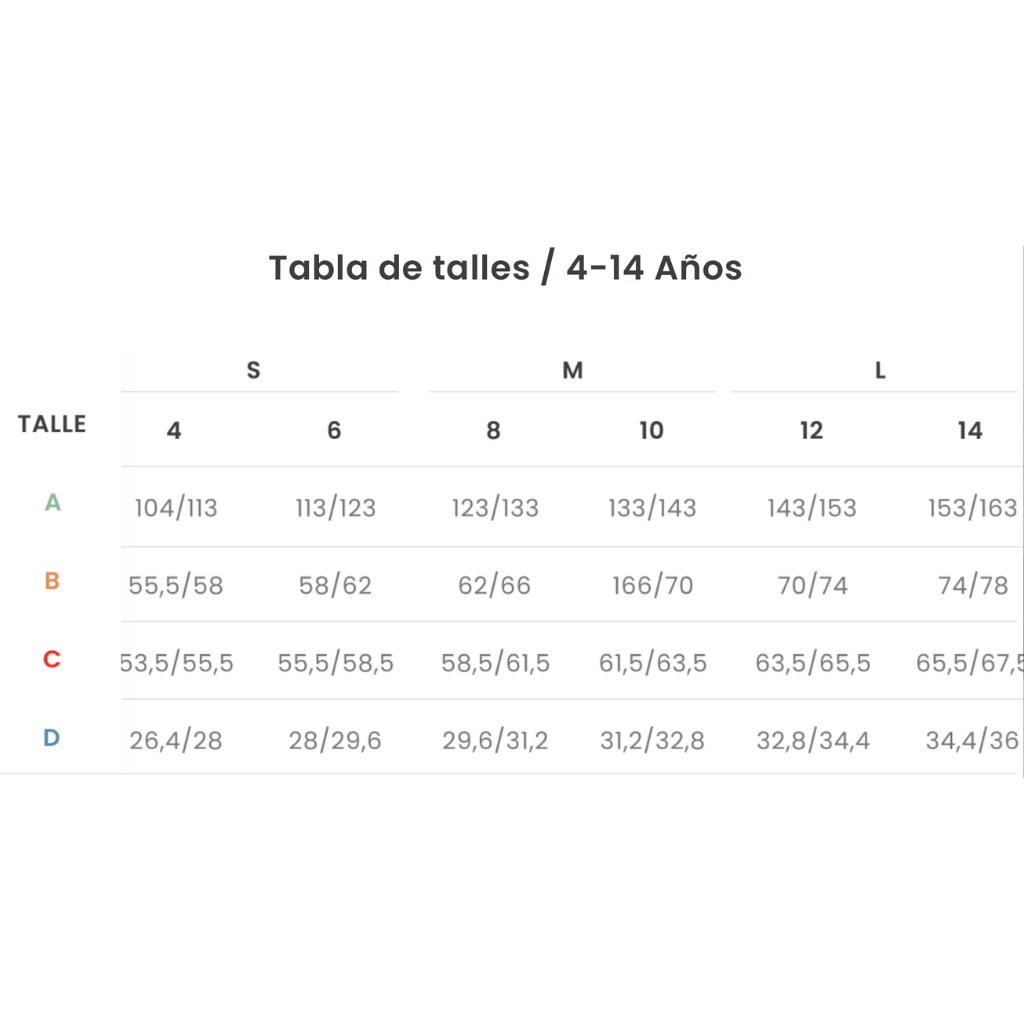Click the 'Tabla de talles / 4-14 Años' title

(x=505, y=268)
